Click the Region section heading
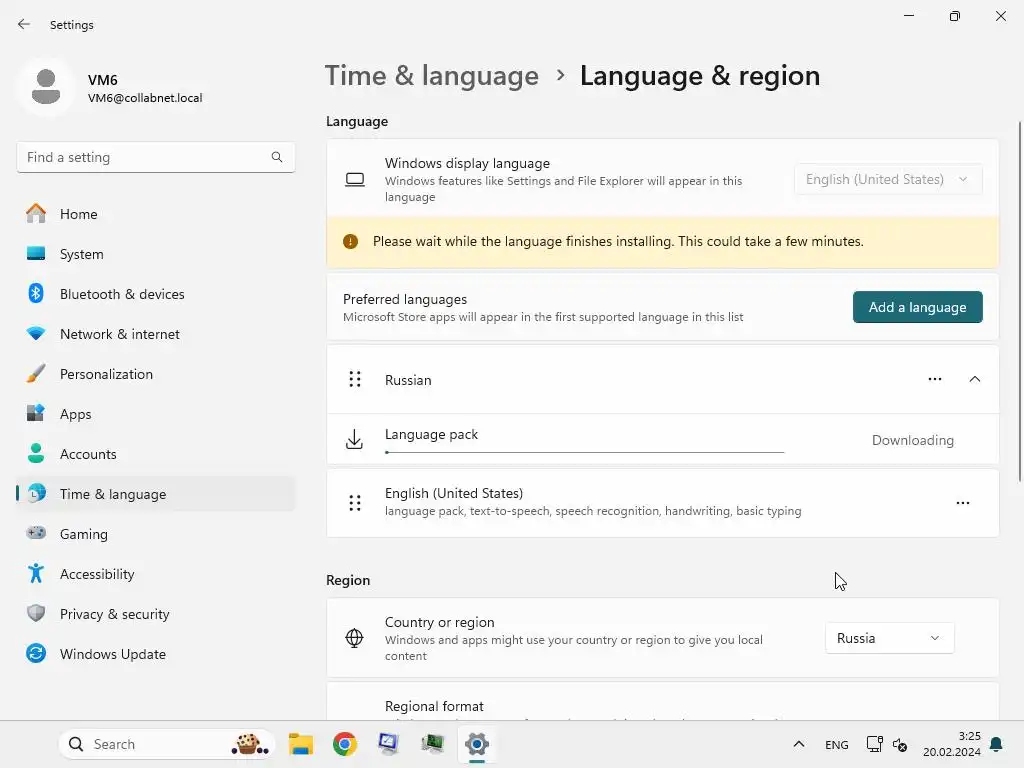The width and height of the screenshot is (1024, 768). [348, 580]
